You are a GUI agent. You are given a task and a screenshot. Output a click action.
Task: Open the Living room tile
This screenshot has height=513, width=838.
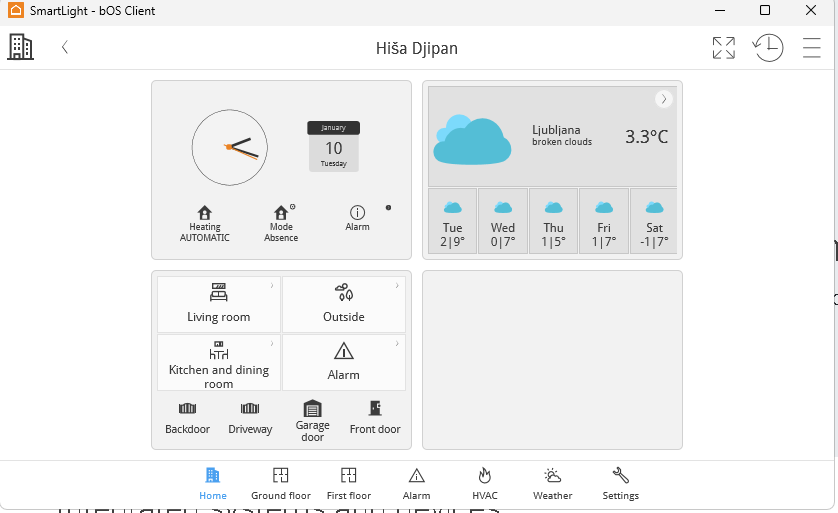219,304
